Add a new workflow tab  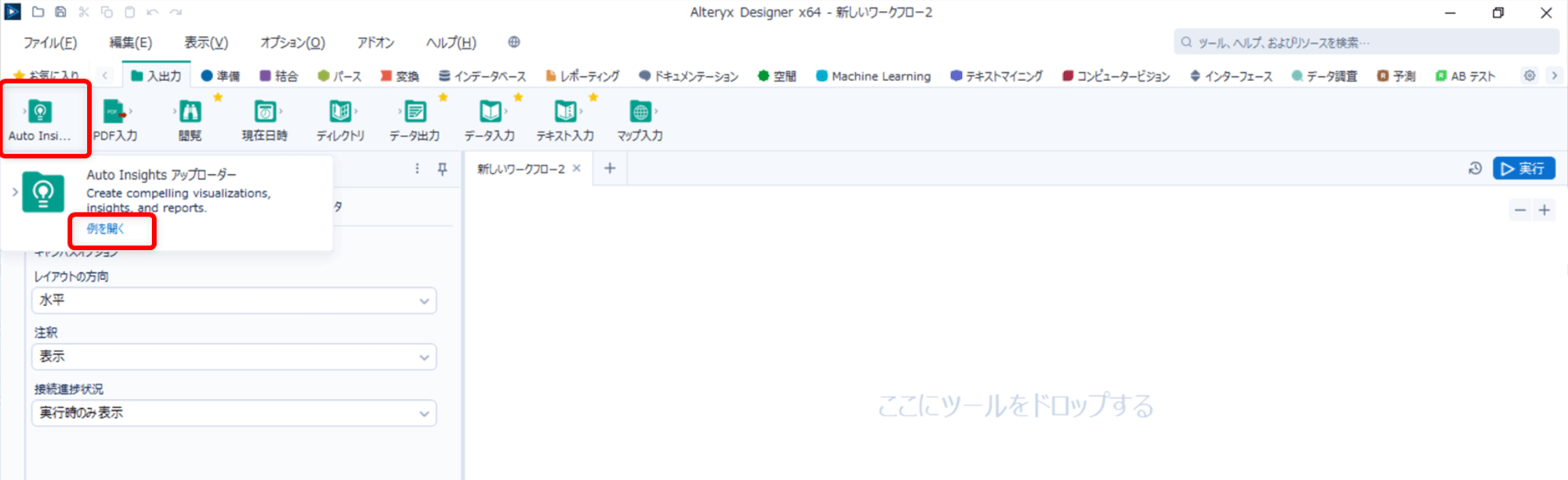(610, 168)
